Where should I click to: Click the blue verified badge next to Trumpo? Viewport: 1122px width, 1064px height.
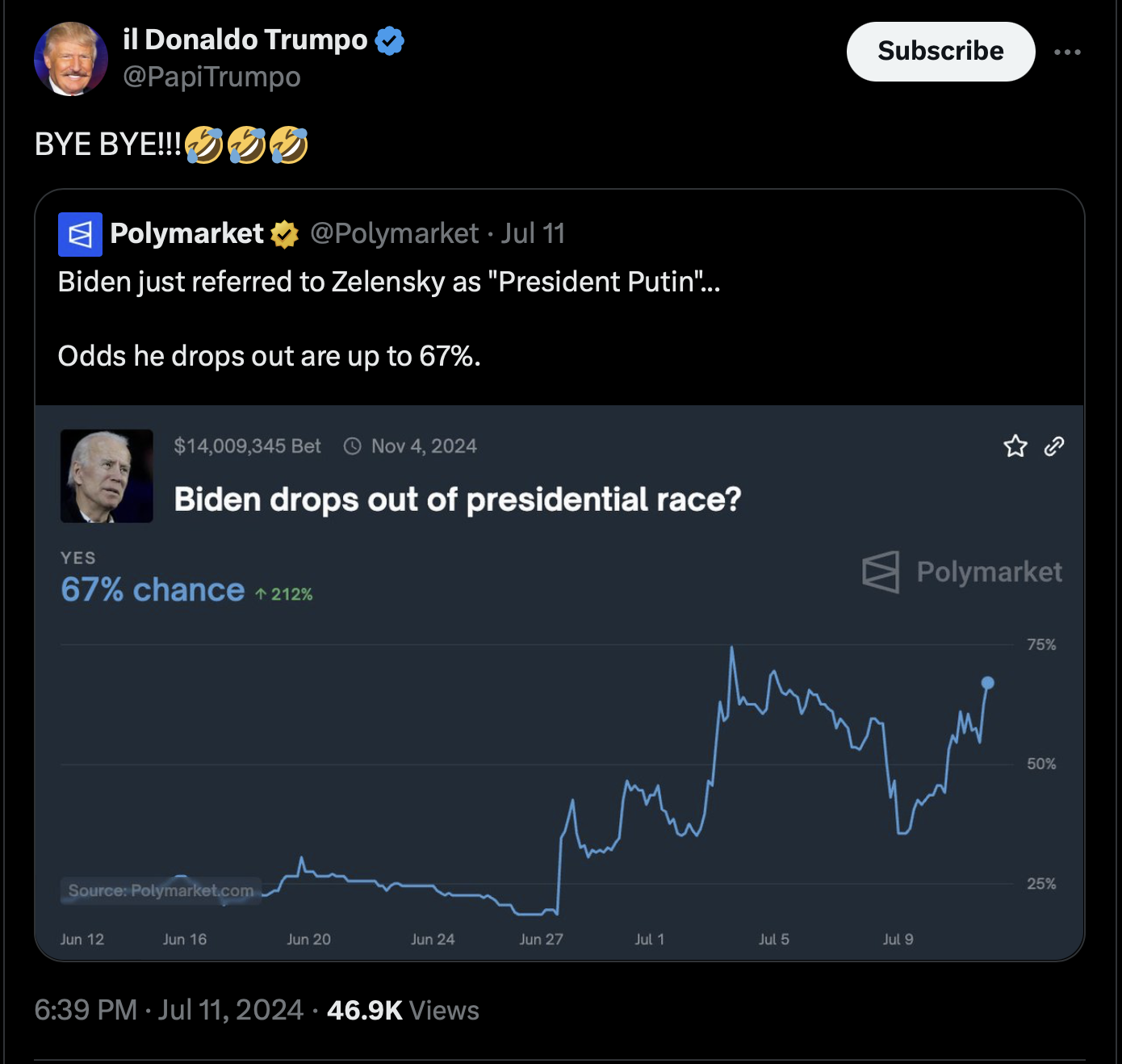coord(390,40)
